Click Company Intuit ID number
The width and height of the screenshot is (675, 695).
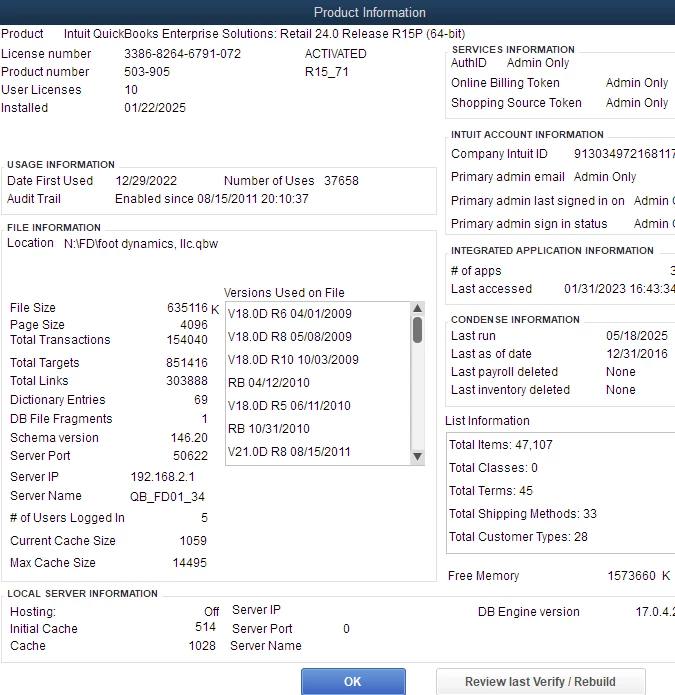pos(624,154)
